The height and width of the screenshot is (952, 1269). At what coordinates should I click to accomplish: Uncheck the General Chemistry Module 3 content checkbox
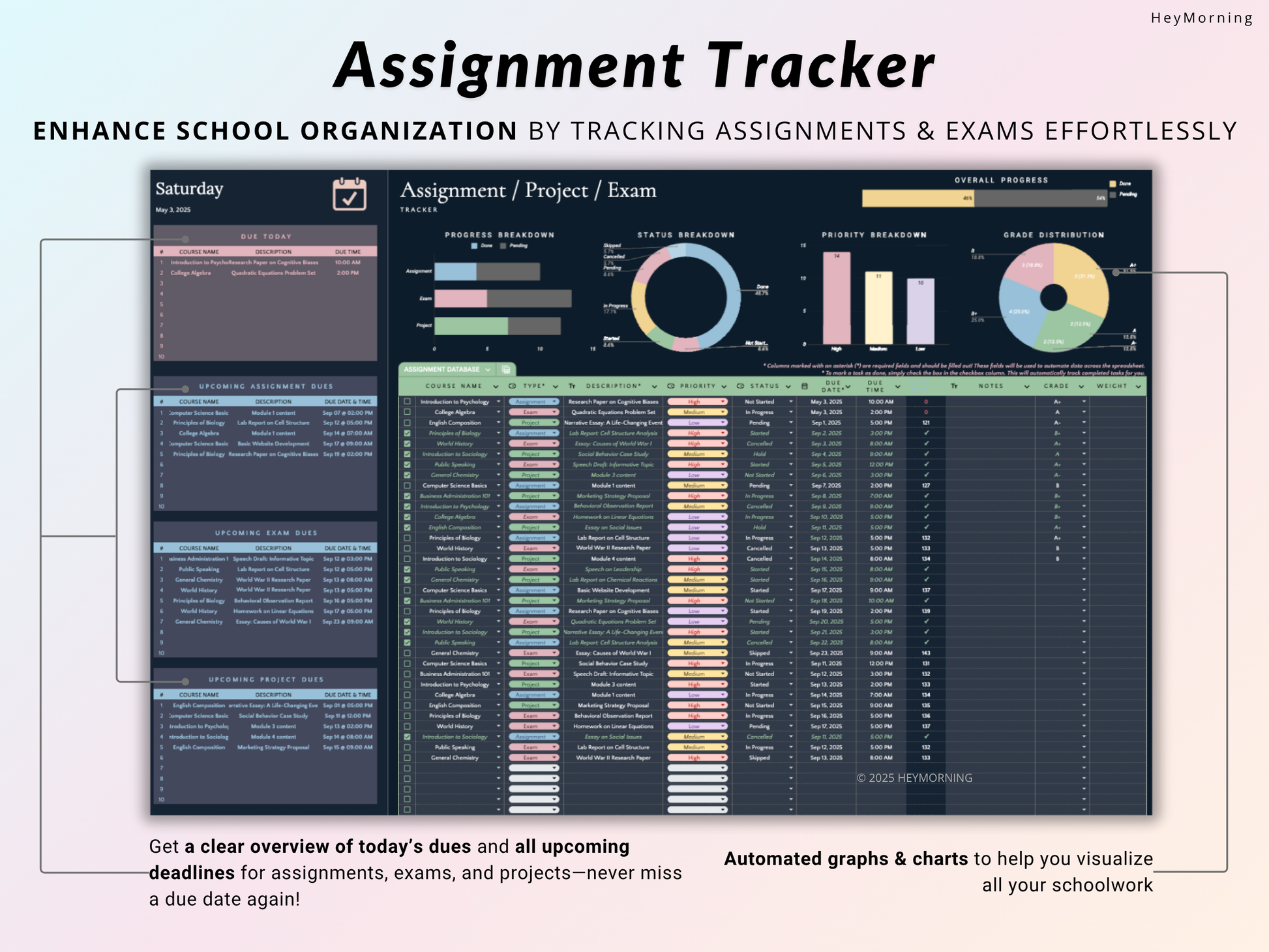[x=408, y=475]
